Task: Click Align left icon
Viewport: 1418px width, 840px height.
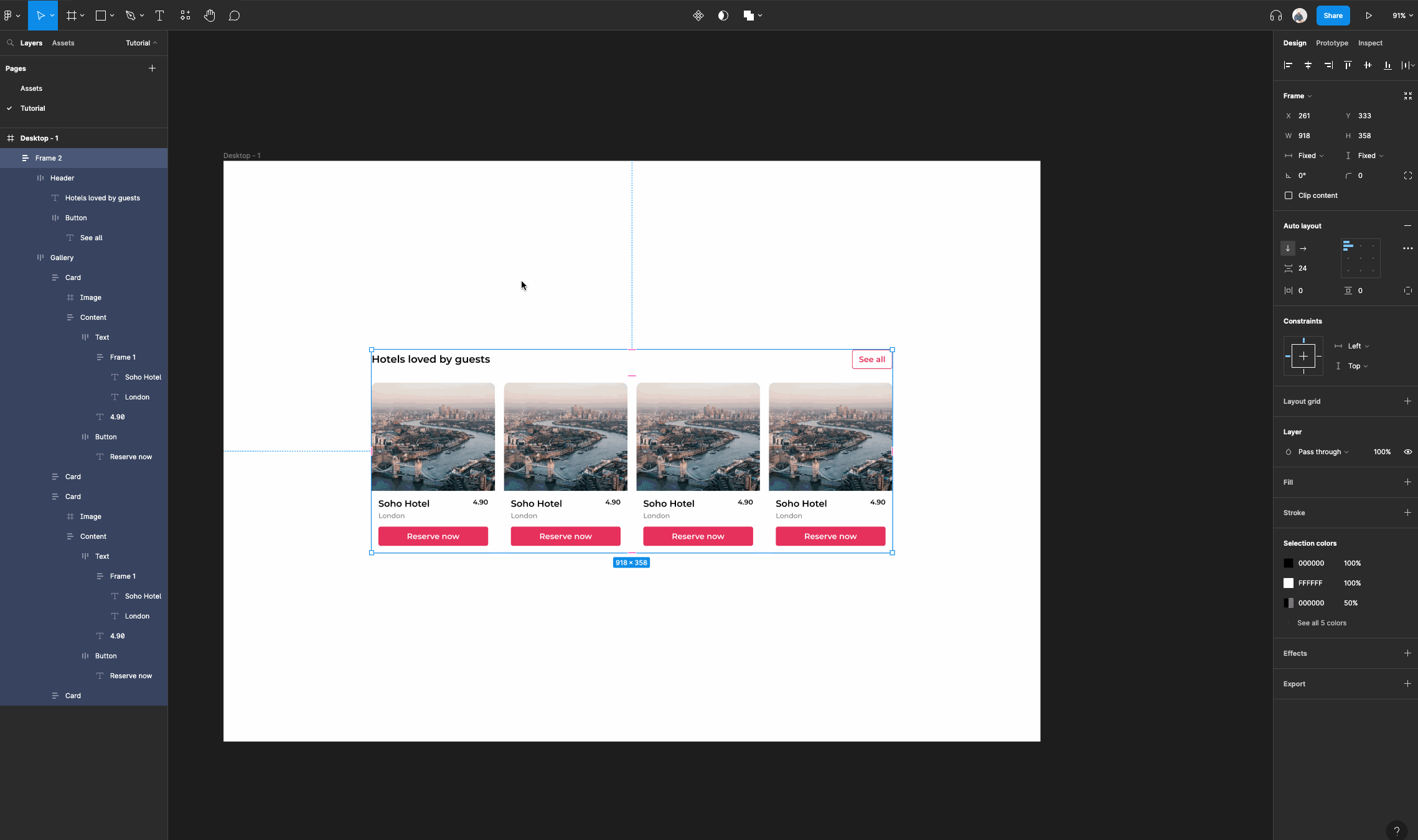Action: [1289, 65]
